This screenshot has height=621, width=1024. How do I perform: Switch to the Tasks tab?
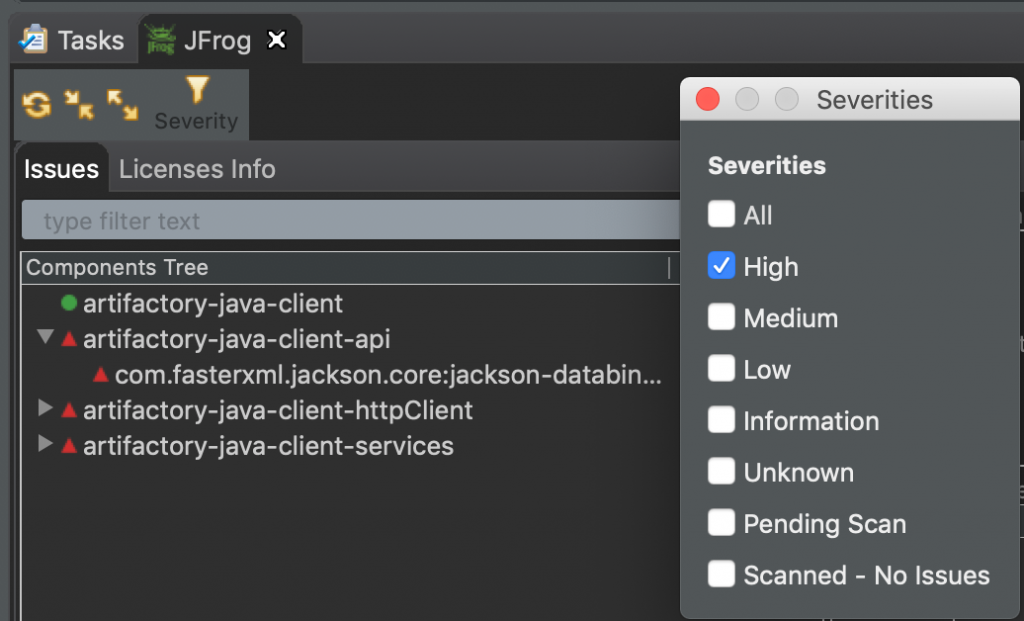point(76,41)
